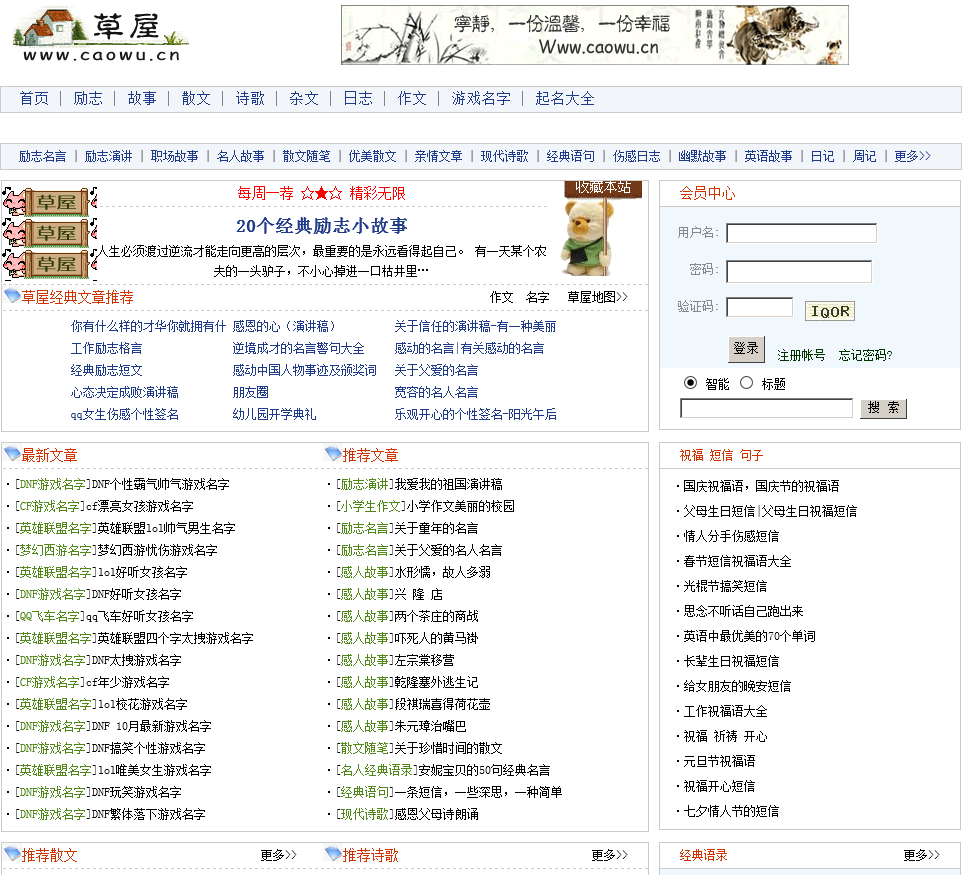Screen dimensions: 962x875
Task: Open 我爱我的祖国演讲稿 article
Action: pos(448,485)
